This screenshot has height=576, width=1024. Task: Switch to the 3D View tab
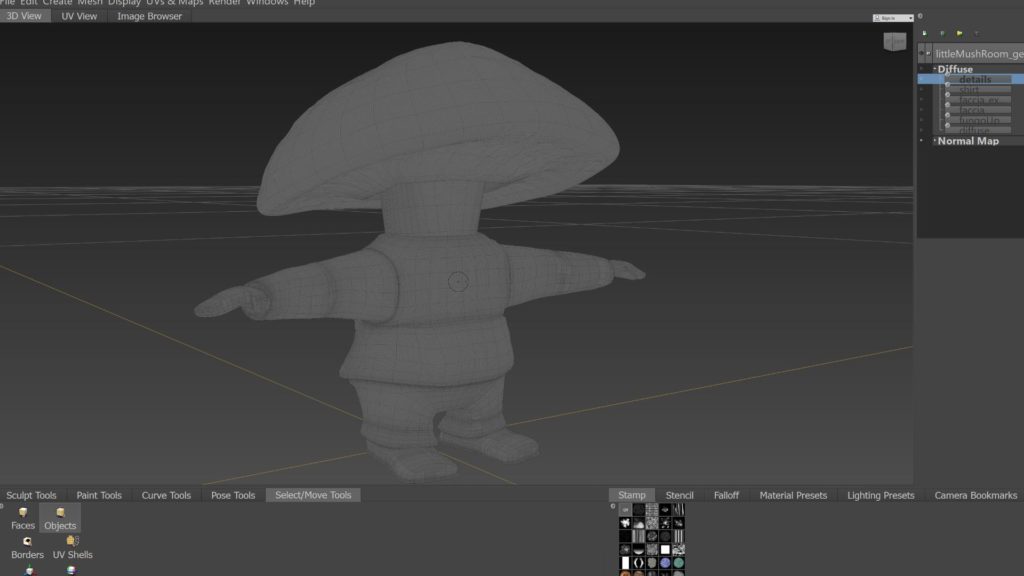pyautogui.click(x=24, y=16)
